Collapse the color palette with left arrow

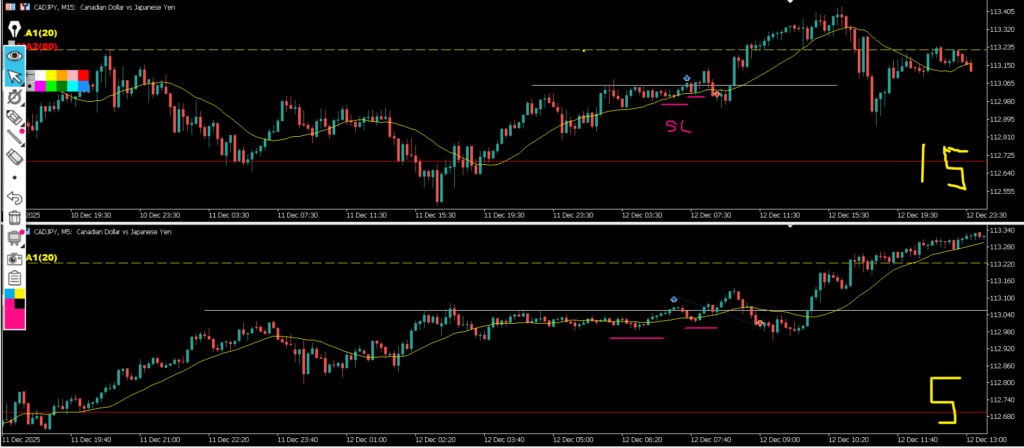pos(31,76)
